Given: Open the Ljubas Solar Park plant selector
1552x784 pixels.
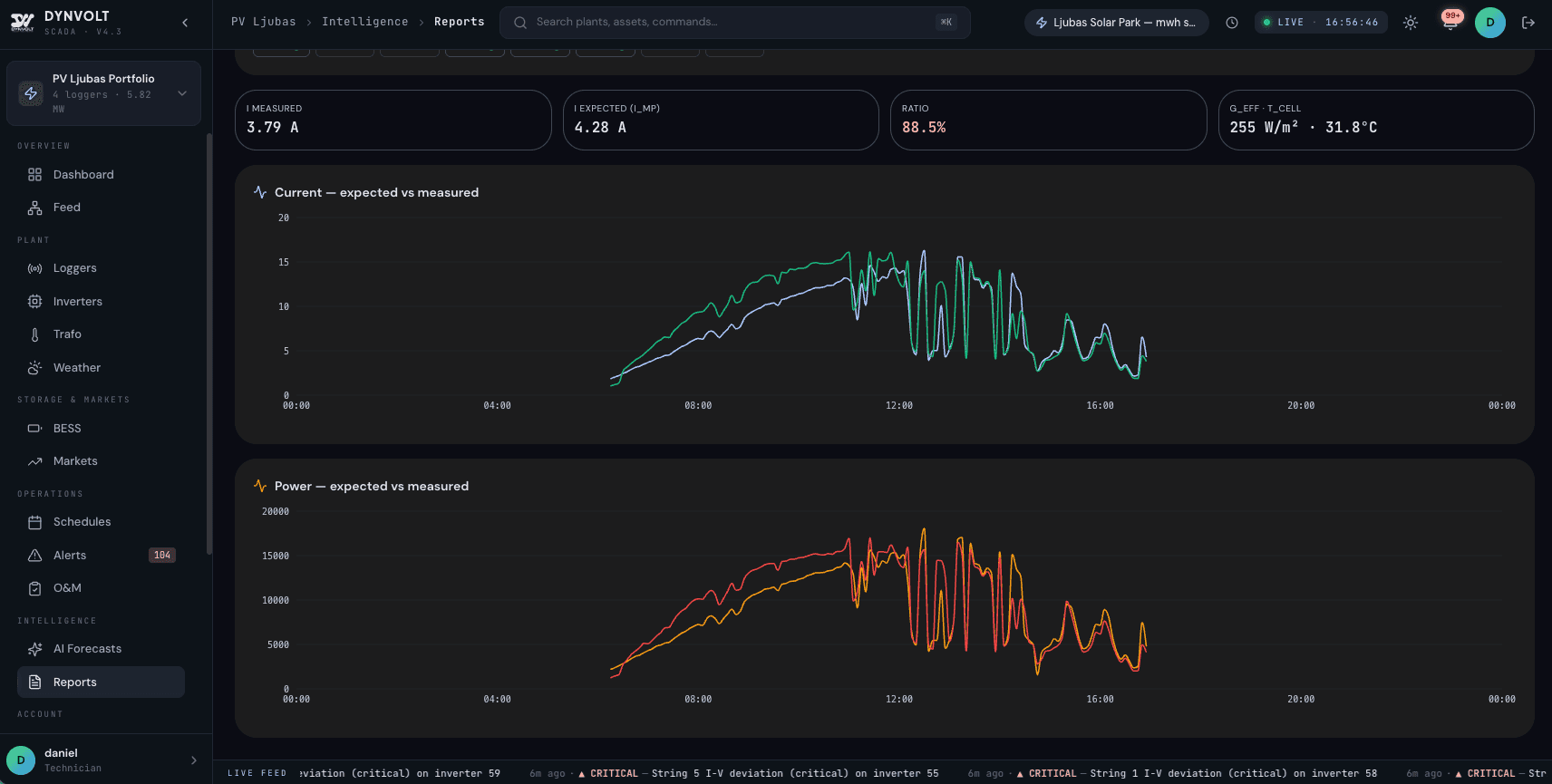Looking at the screenshot, I should point(1117,23).
